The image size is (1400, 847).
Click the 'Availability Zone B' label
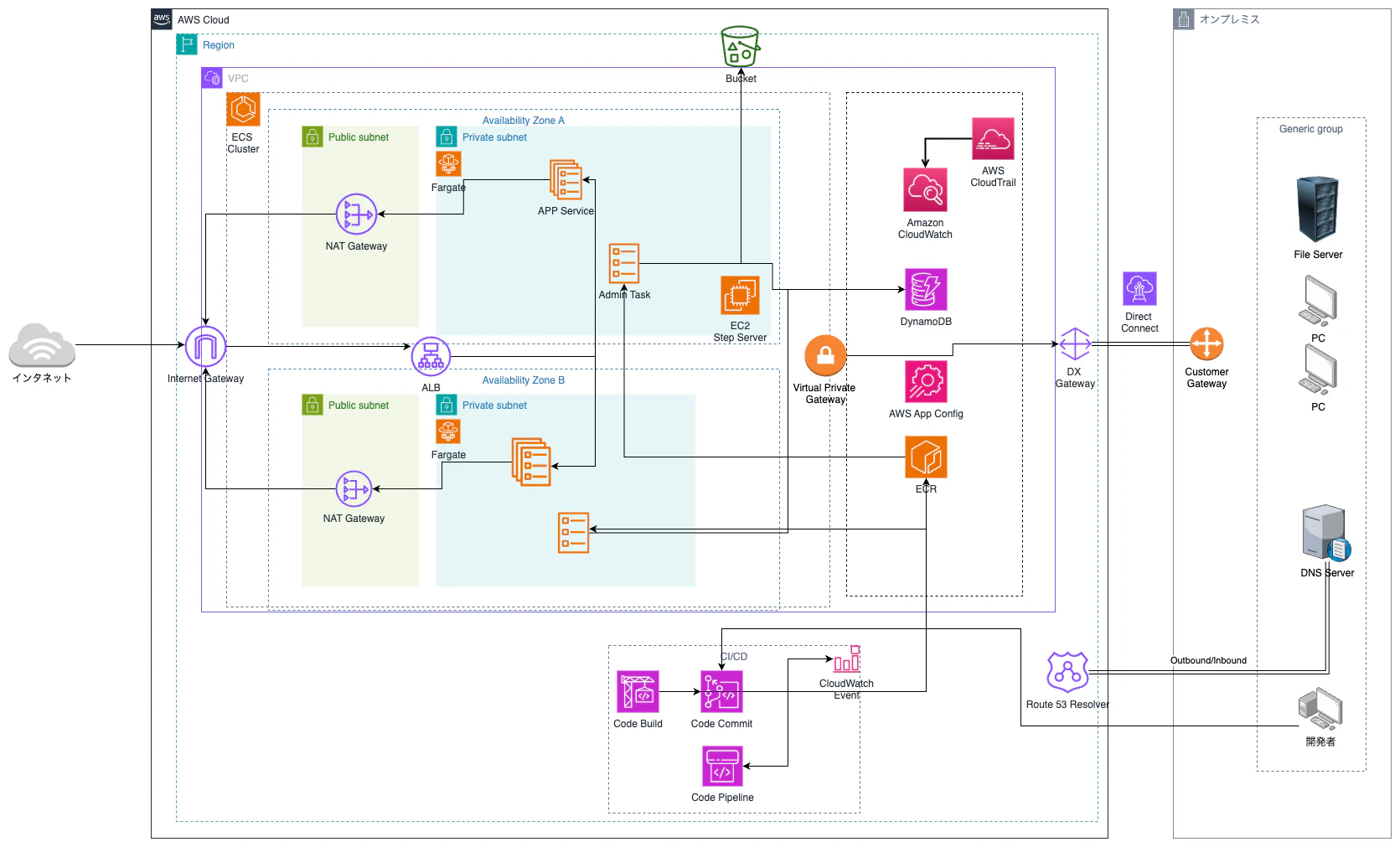coord(524,380)
